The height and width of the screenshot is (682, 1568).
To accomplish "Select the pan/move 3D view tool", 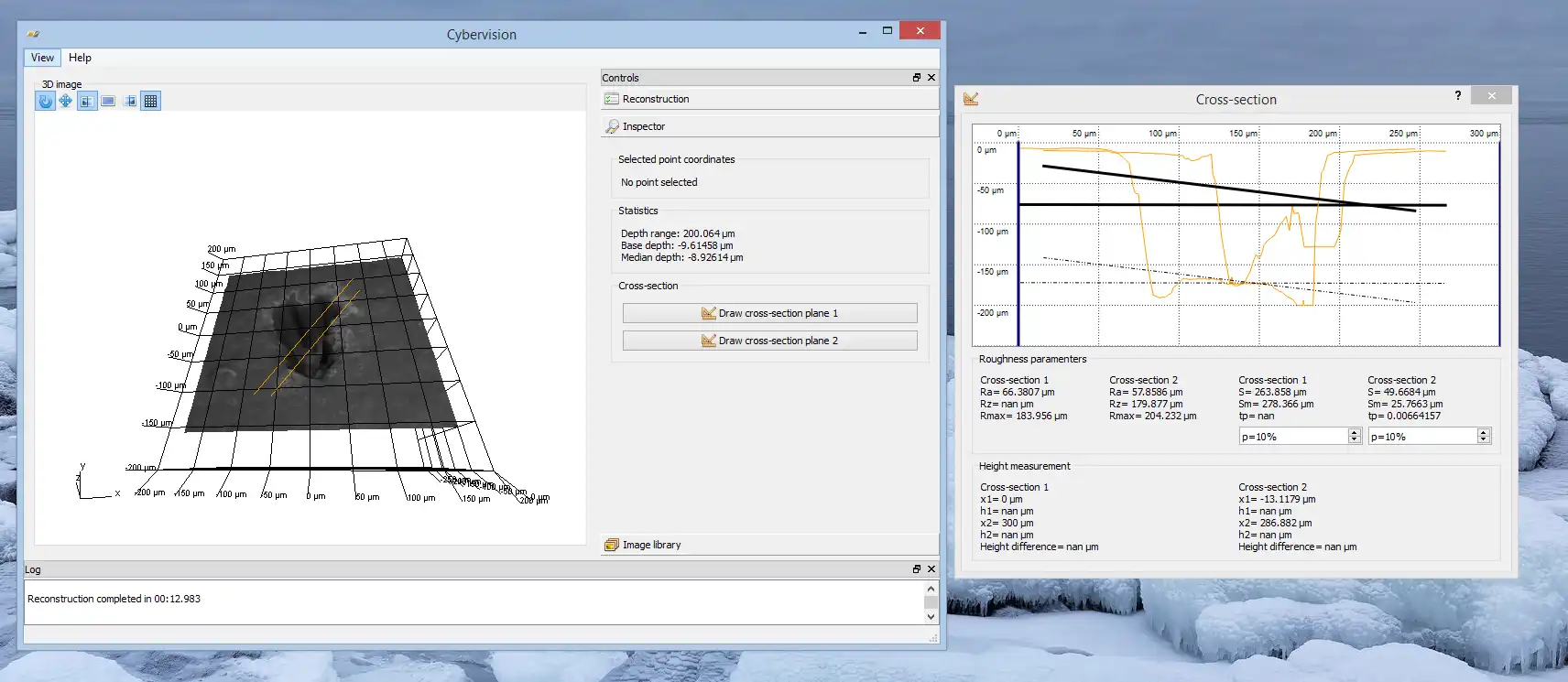I will (66, 101).
